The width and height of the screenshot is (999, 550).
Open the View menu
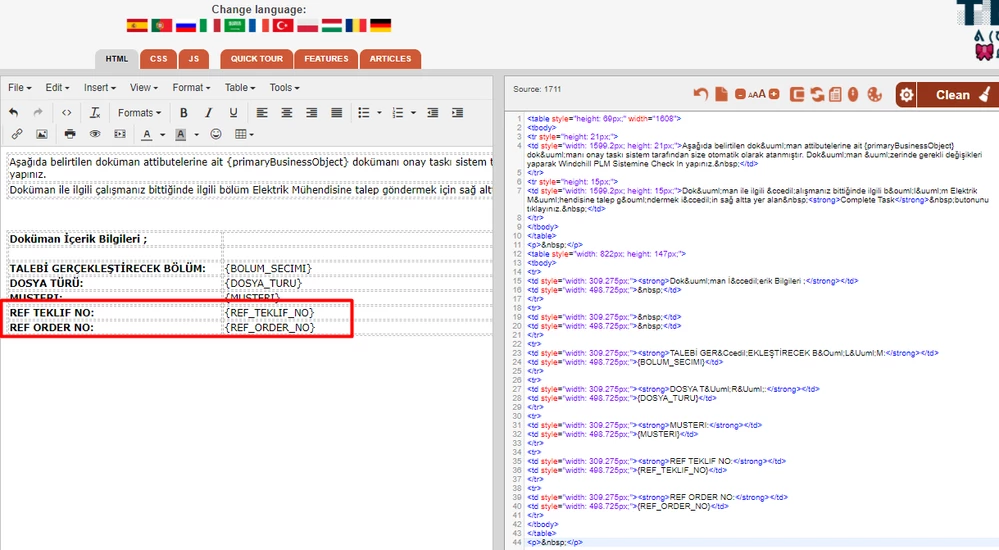tap(143, 87)
